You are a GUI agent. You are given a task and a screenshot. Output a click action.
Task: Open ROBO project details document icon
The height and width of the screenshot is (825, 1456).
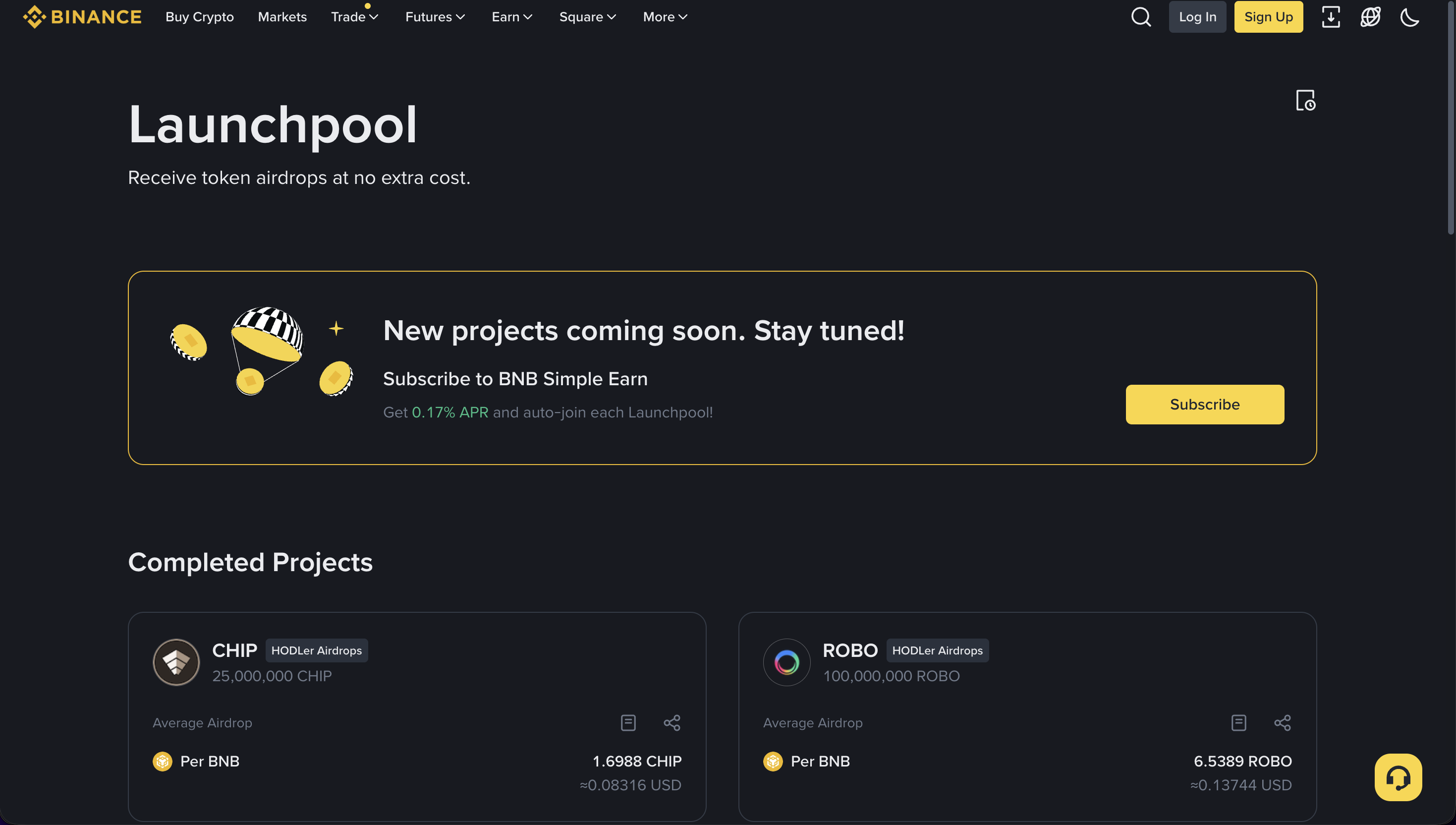(x=1238, y=722)
